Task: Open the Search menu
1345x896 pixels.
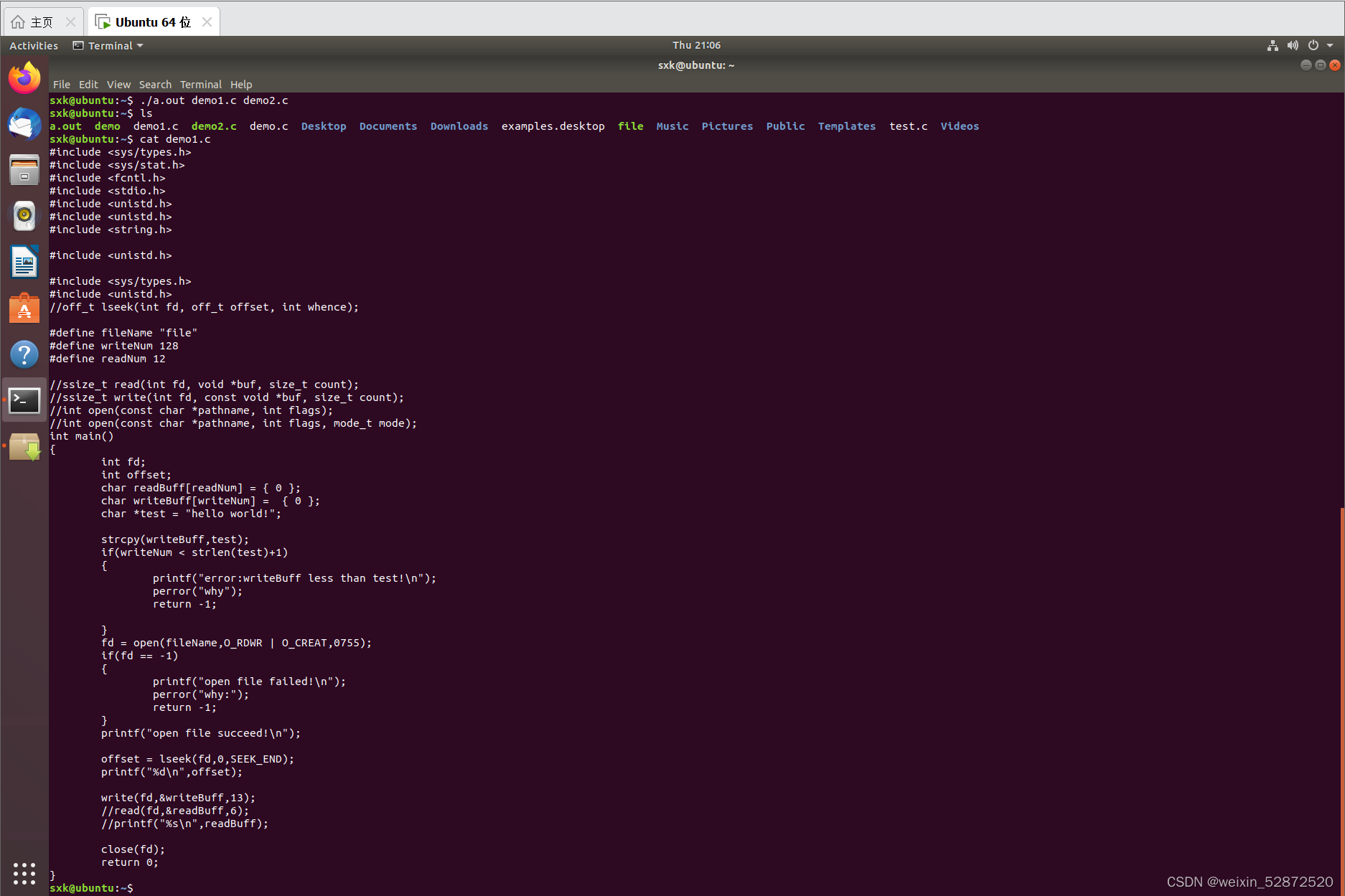Action: (x=155, y=85)
